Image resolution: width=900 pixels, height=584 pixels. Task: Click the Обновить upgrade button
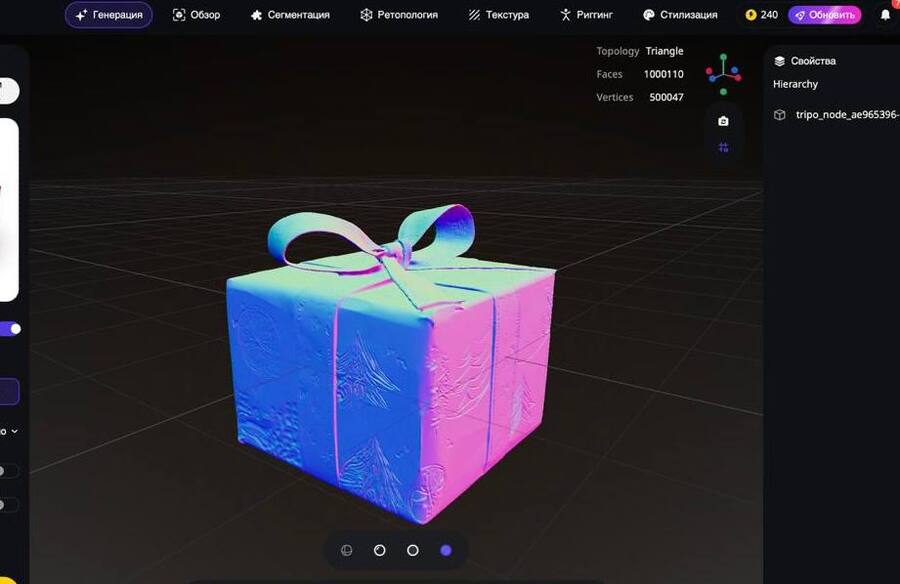[x=825, y=15]
